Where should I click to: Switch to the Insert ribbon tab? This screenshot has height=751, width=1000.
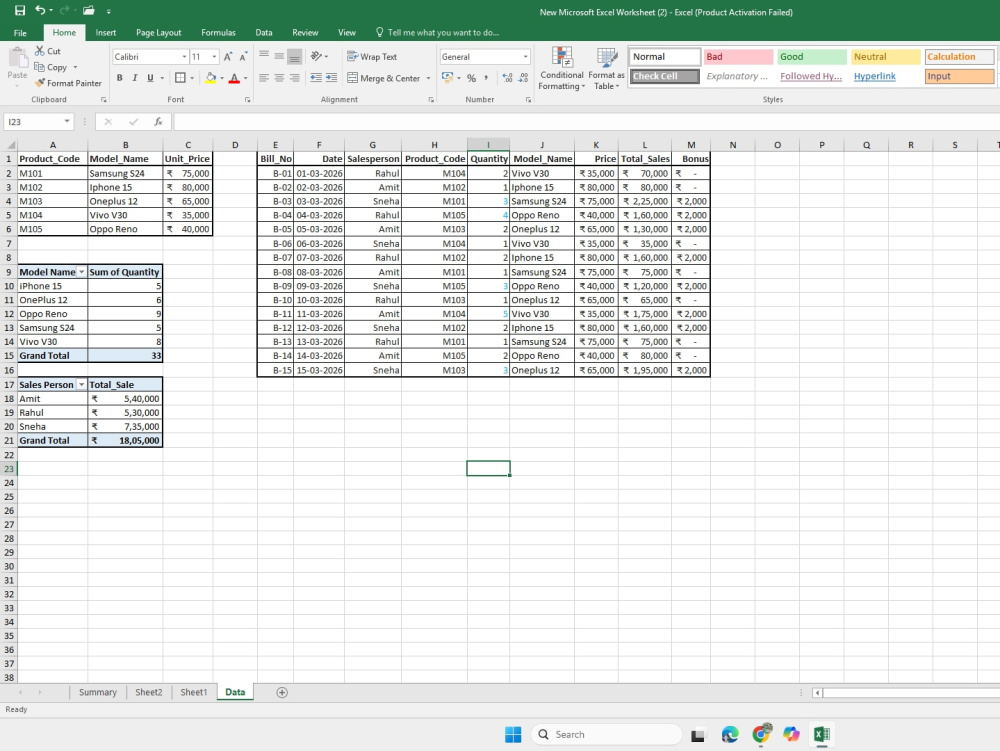tap(106, 33)
